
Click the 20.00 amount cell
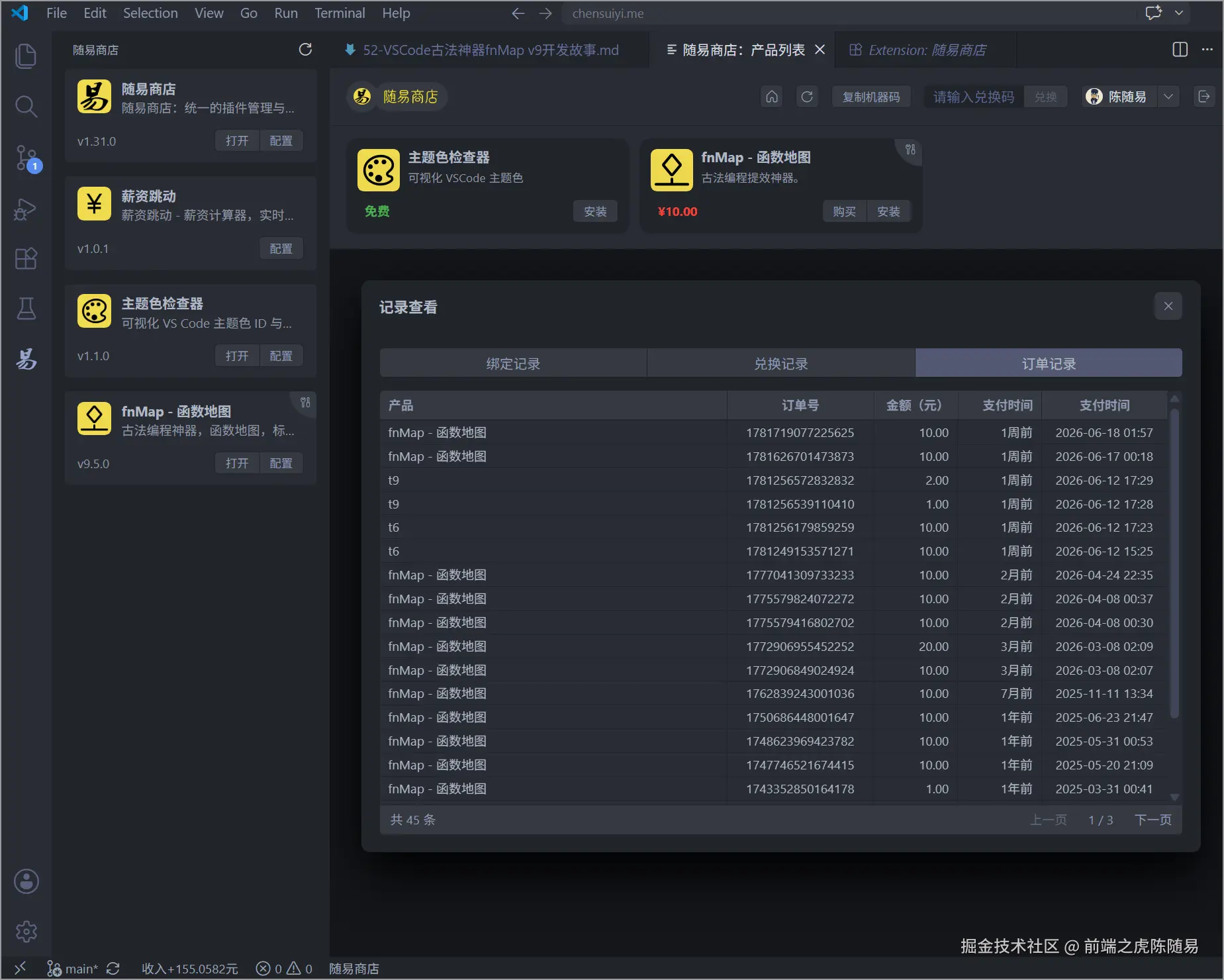click(x=933, y=646)
